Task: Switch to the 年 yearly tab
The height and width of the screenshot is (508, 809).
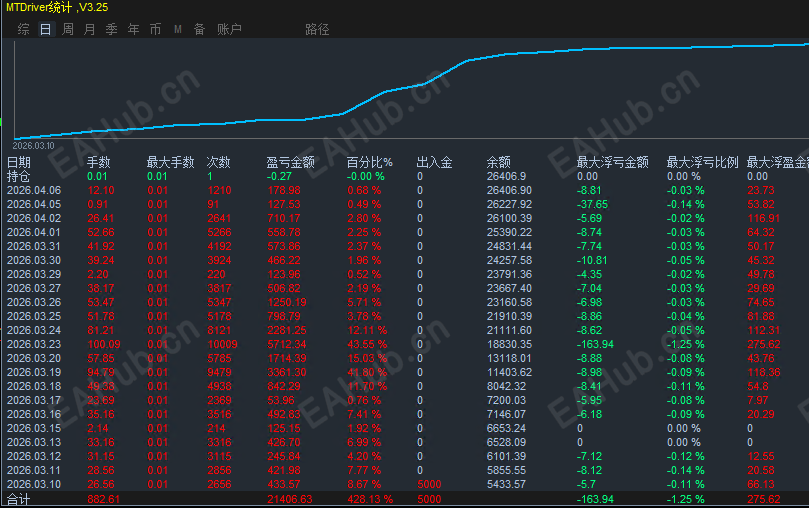Action: point(134,29)
